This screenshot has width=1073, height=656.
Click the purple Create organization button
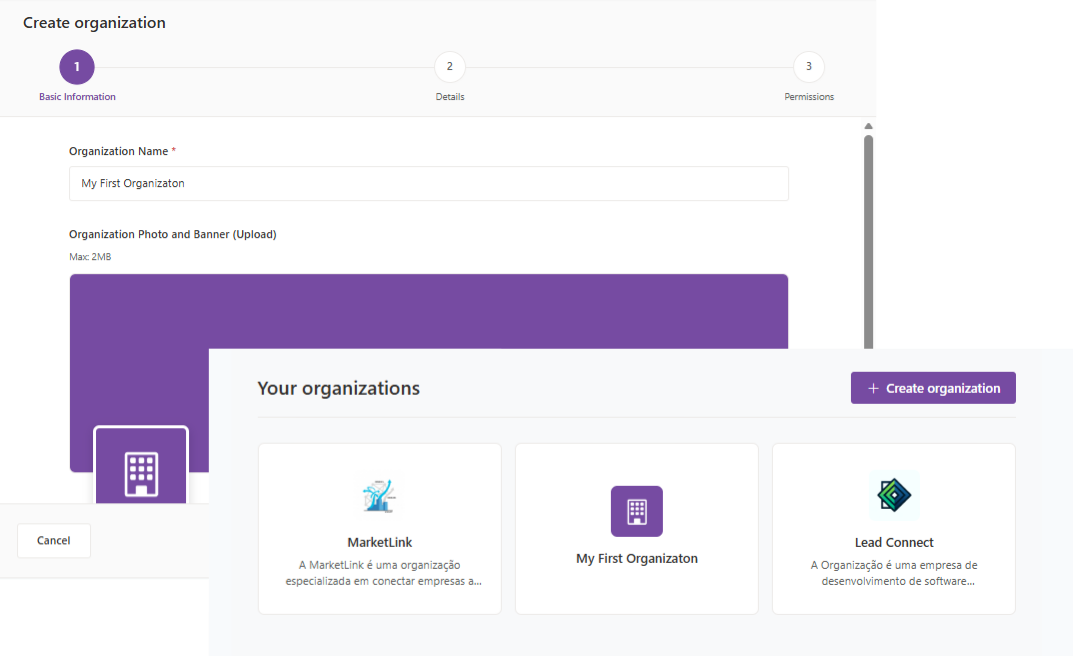[x=933, y=388]
